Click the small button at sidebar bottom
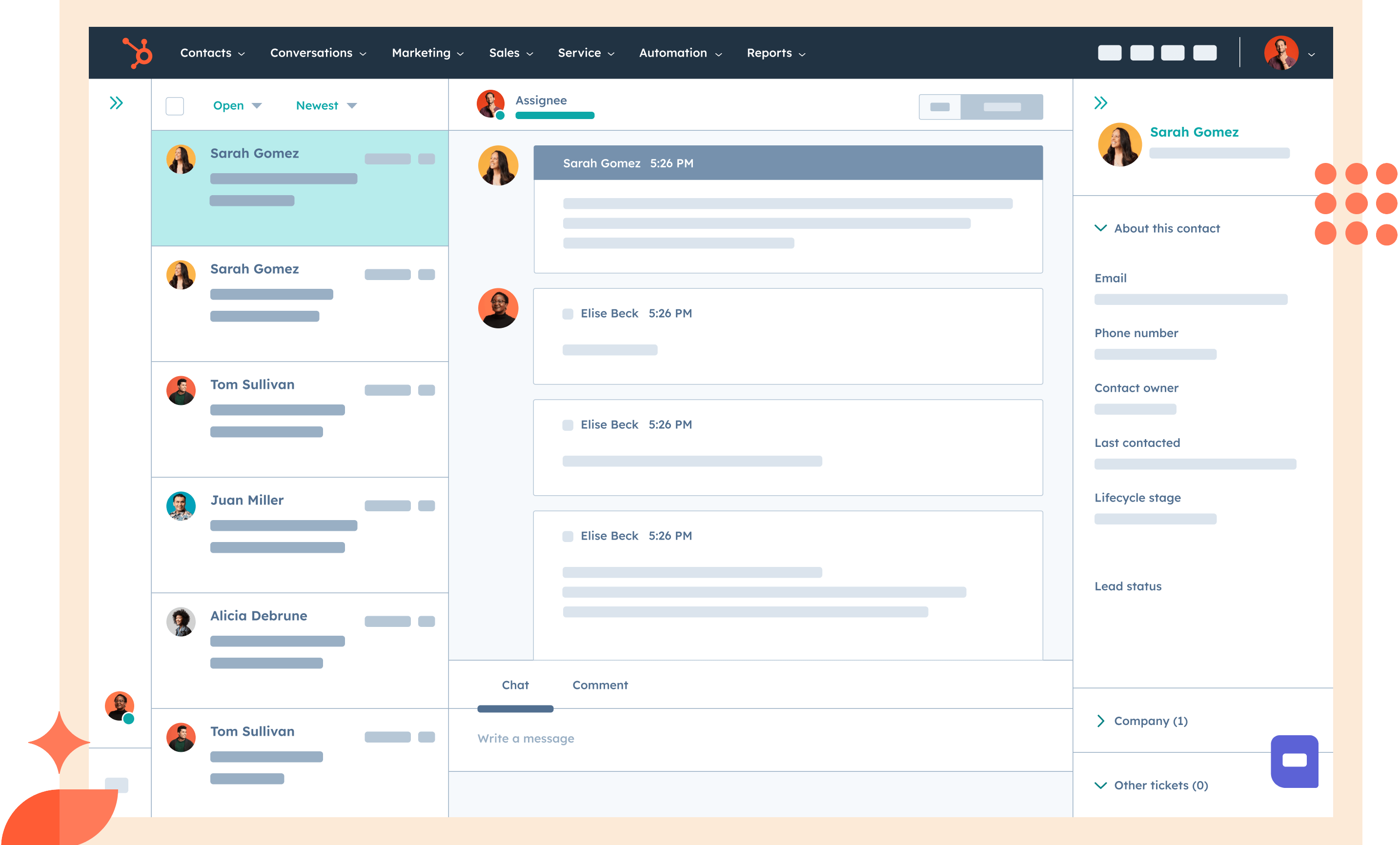This screenshot has height=845, width=1400. click(x=117, y=785)
